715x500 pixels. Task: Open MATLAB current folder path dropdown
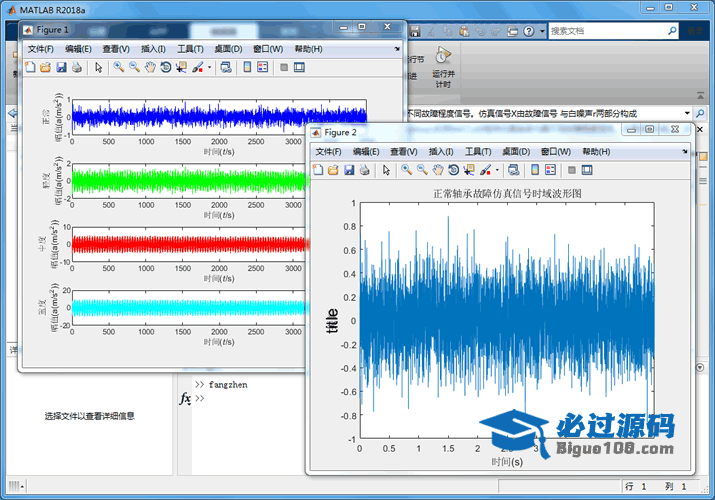click(x=687, y=113)
